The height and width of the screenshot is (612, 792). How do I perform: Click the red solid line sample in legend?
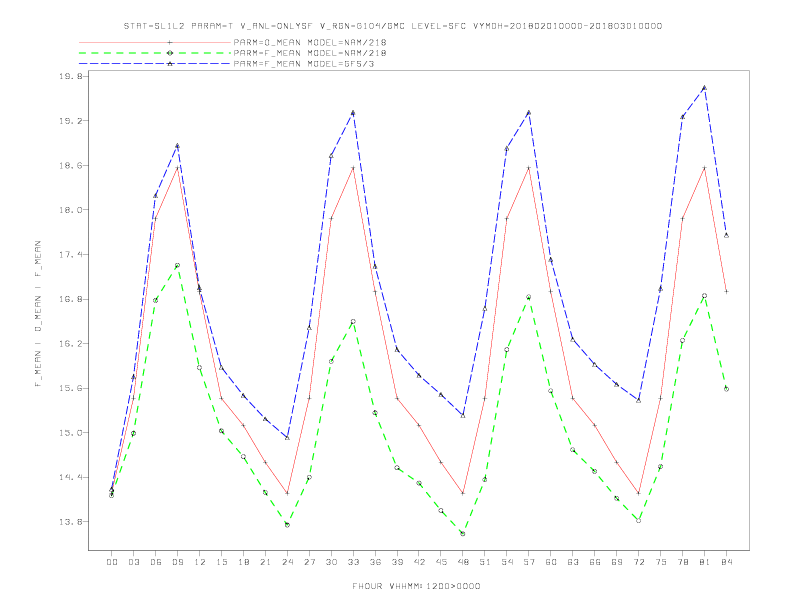click(x=155, y=42)
